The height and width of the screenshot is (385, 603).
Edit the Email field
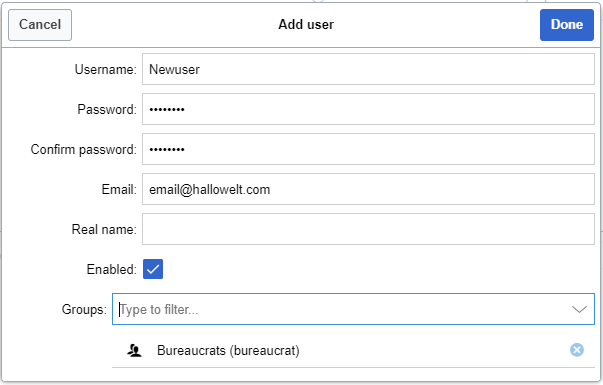tap(368, 189)
